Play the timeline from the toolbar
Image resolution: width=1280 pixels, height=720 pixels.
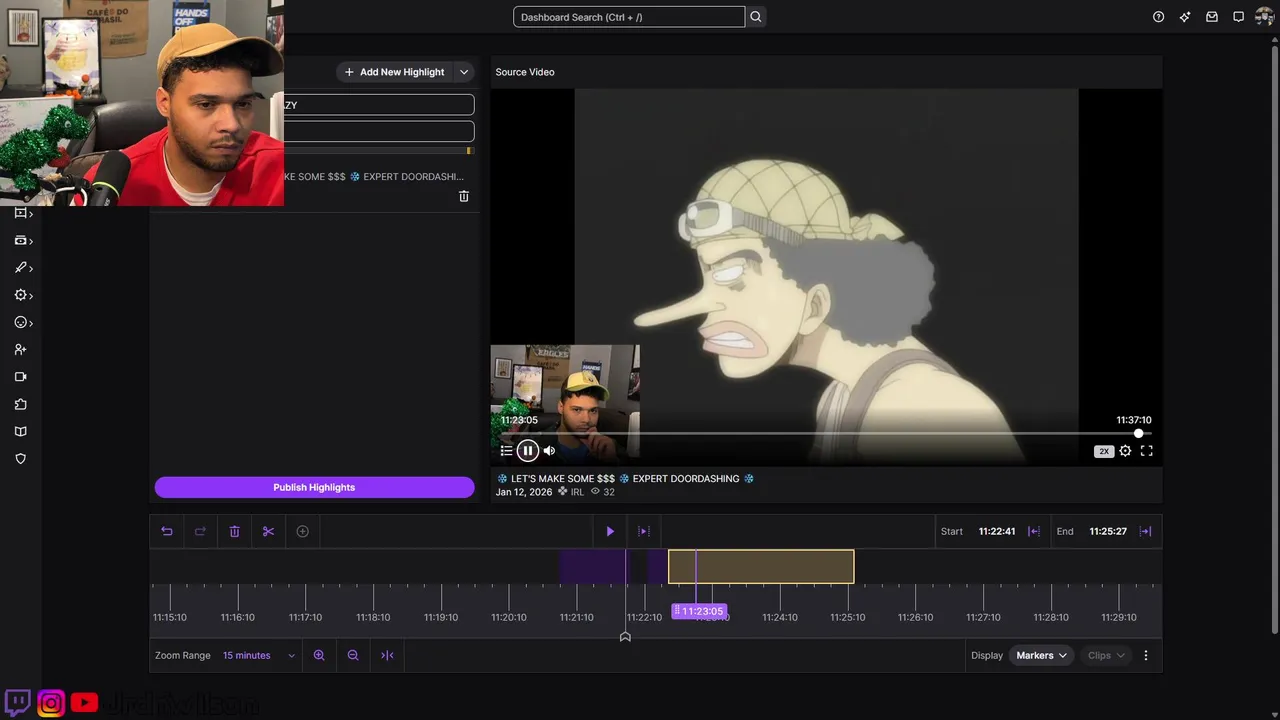tap(610, 531)
